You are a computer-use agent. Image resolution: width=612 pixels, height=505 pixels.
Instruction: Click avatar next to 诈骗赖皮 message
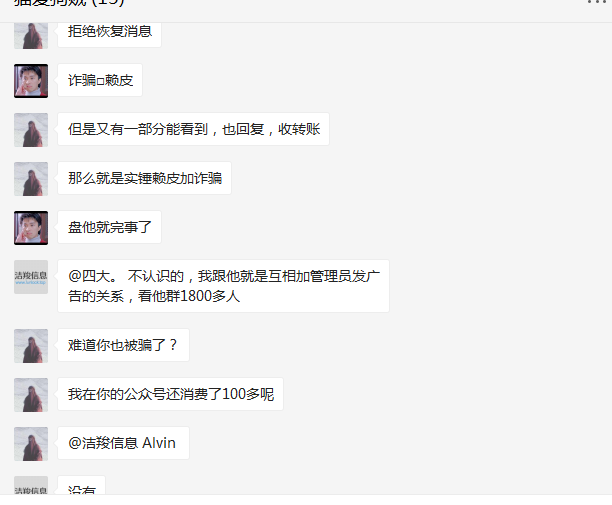point(31,81)
